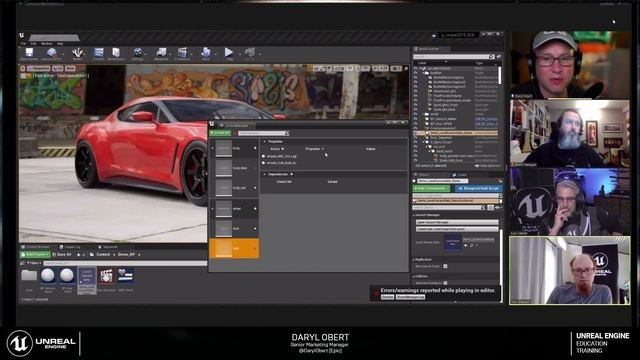The width and height of the screenshot is (640, 360).
Task: Open the Modes toolbar icon
Action: (77, 53)
